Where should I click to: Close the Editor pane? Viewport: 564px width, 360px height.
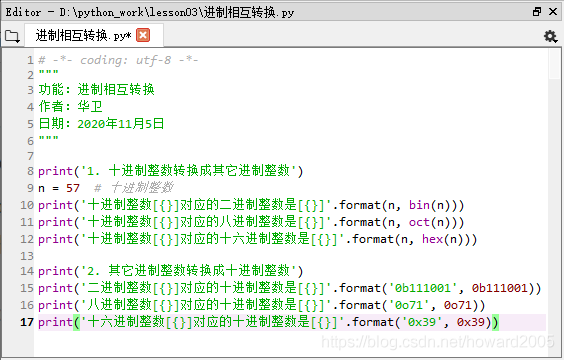coord(553,12)
